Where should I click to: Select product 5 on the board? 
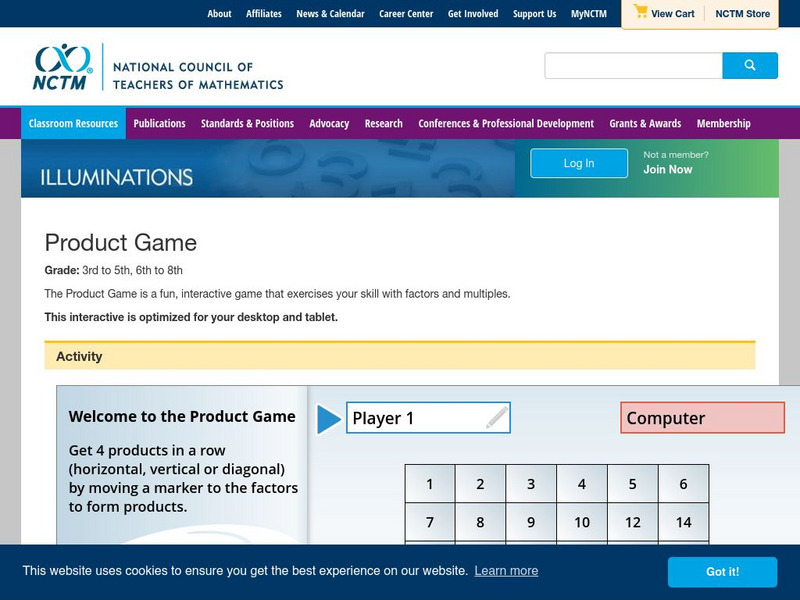(633, 484)
